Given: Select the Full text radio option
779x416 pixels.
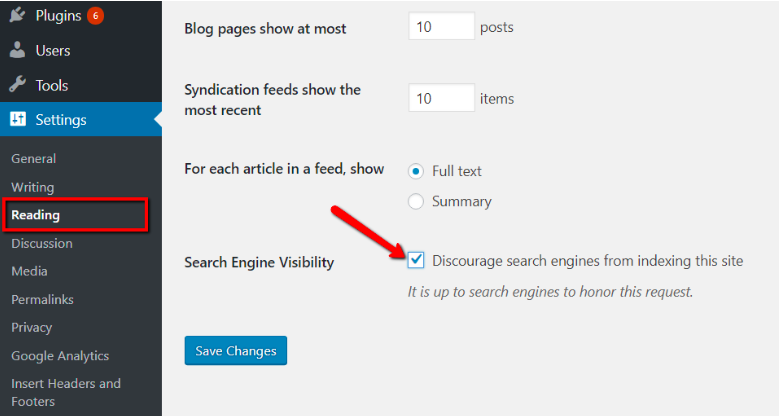Looking at the screenshot, I should pos(416,171).
